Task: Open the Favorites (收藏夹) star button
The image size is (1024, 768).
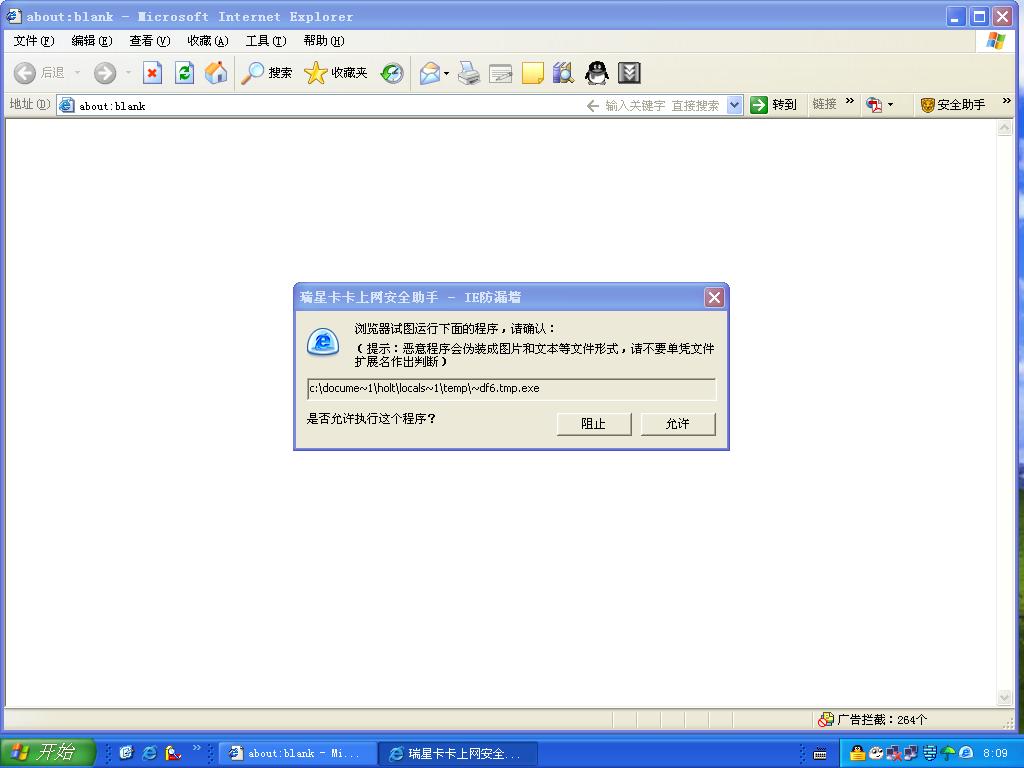Action: tap(336, 72)
